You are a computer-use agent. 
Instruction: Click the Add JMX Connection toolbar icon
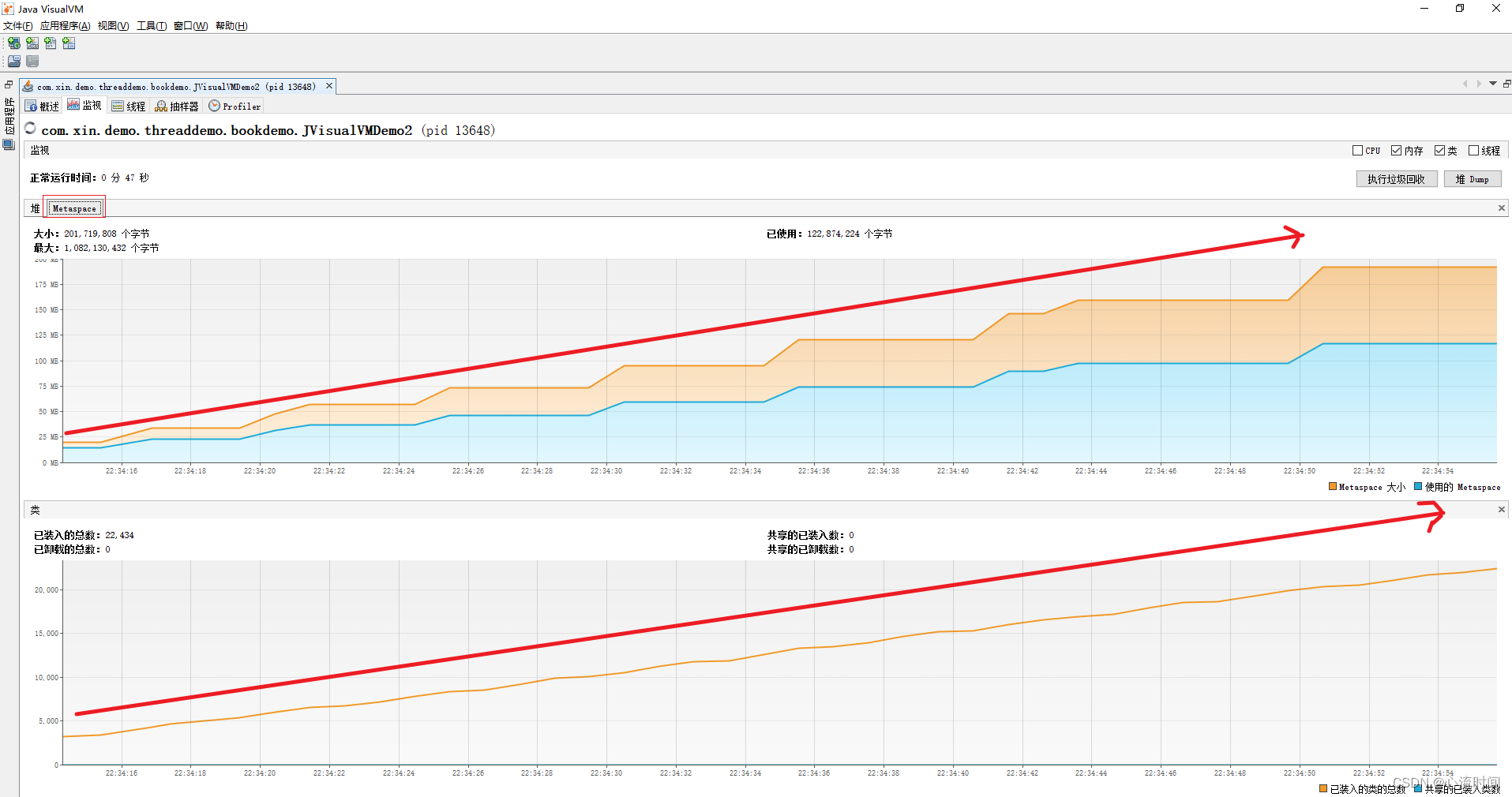coord(32,43)
